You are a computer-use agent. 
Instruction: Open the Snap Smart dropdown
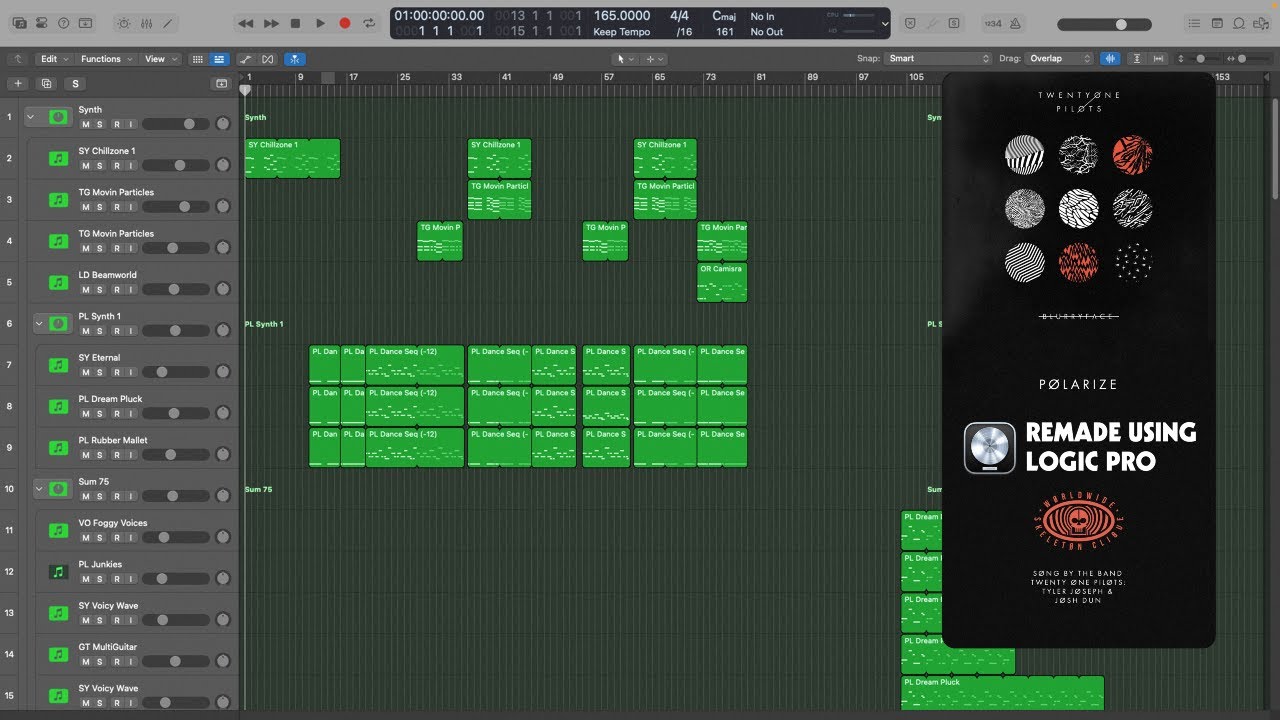938,59
